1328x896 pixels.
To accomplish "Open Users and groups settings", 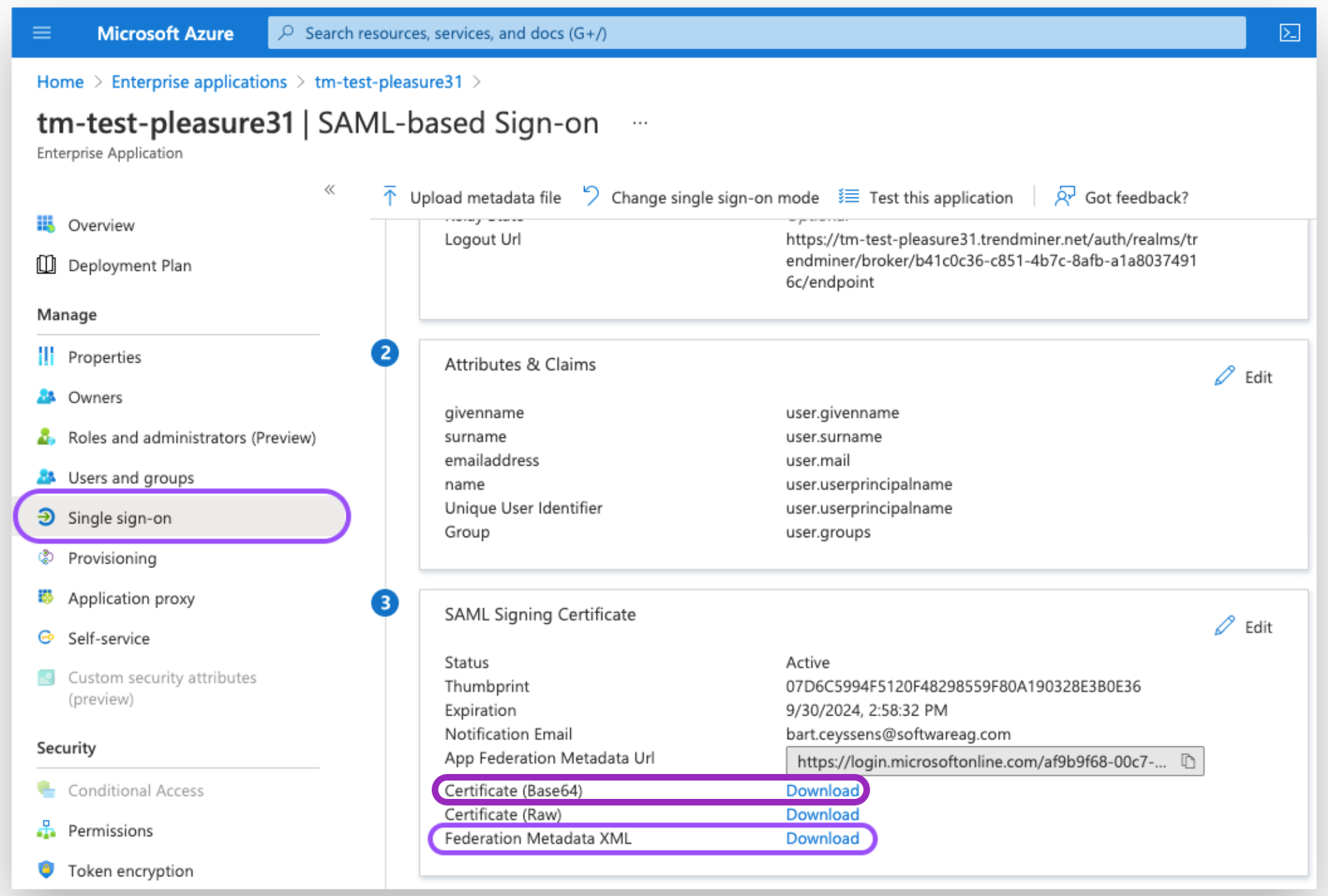I will coord(131,478).
